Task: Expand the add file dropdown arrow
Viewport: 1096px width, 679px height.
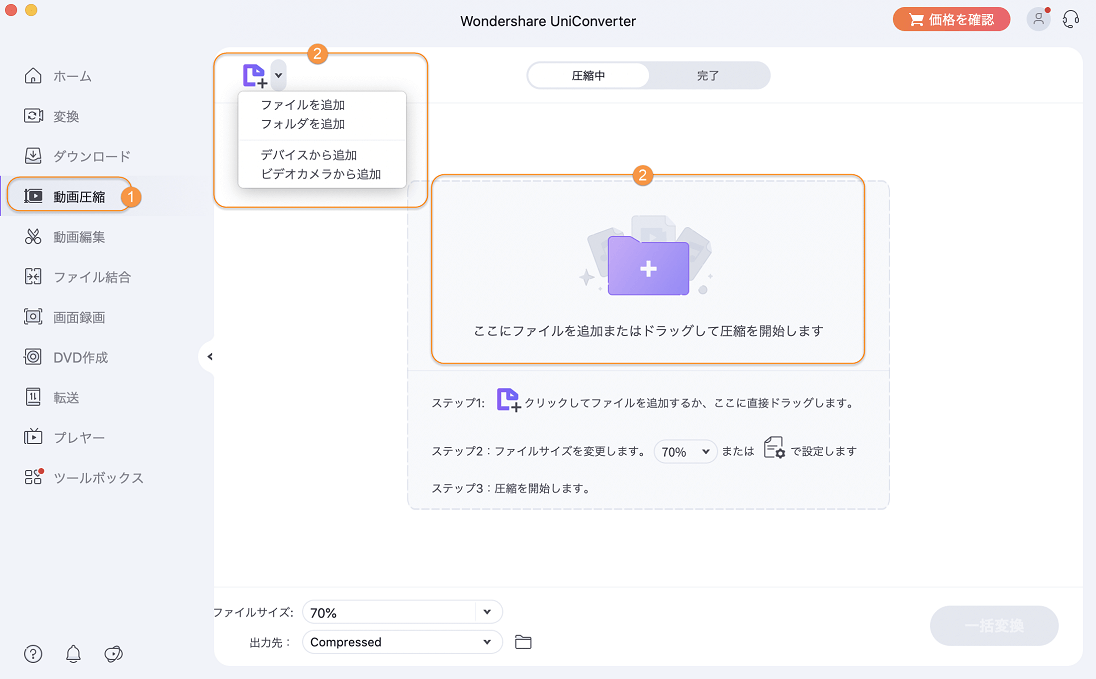Action: click(278, 76)
